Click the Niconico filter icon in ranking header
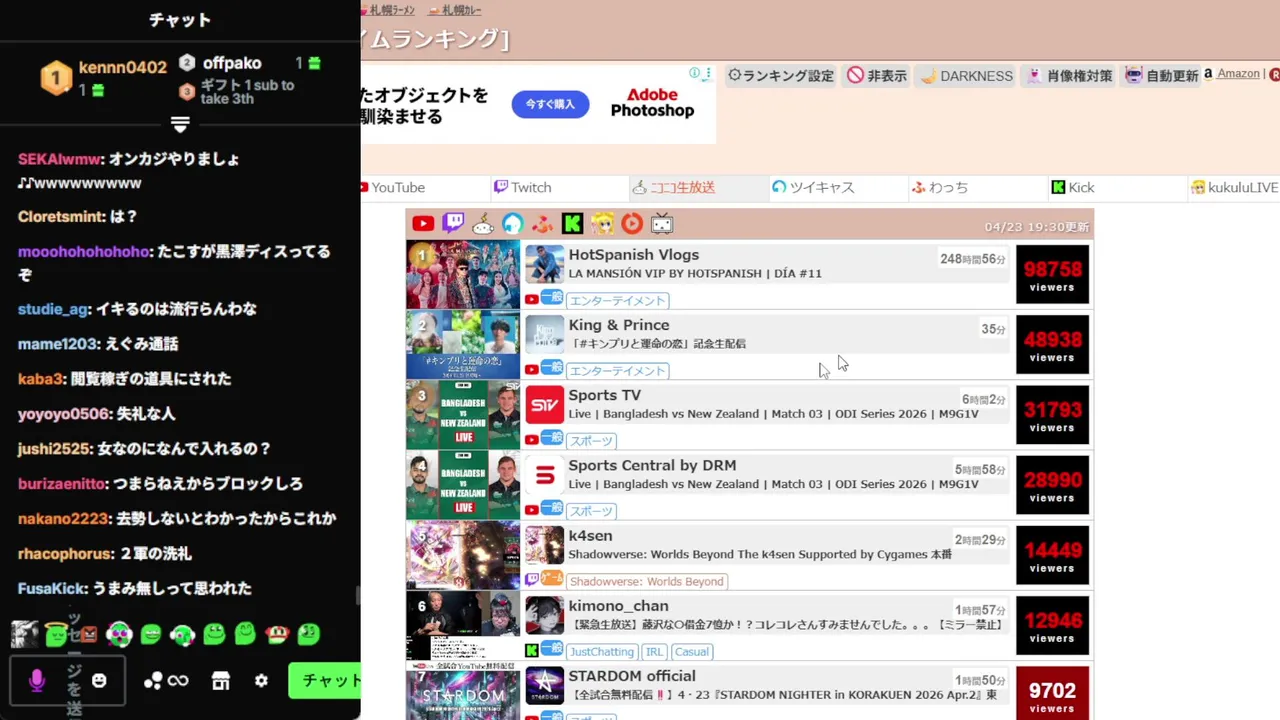 (x=483, y=224)
